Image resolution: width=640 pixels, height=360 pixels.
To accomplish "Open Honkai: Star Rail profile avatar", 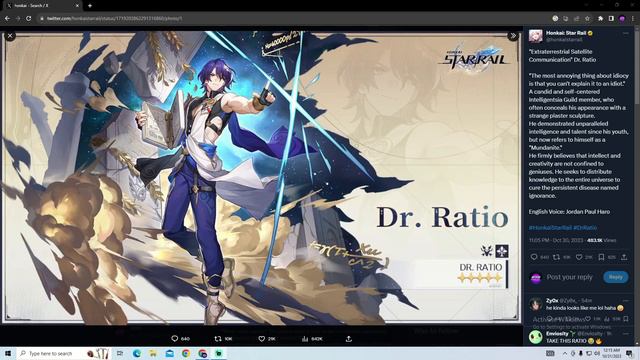I will pyautogui.click(x=536, y=36).
